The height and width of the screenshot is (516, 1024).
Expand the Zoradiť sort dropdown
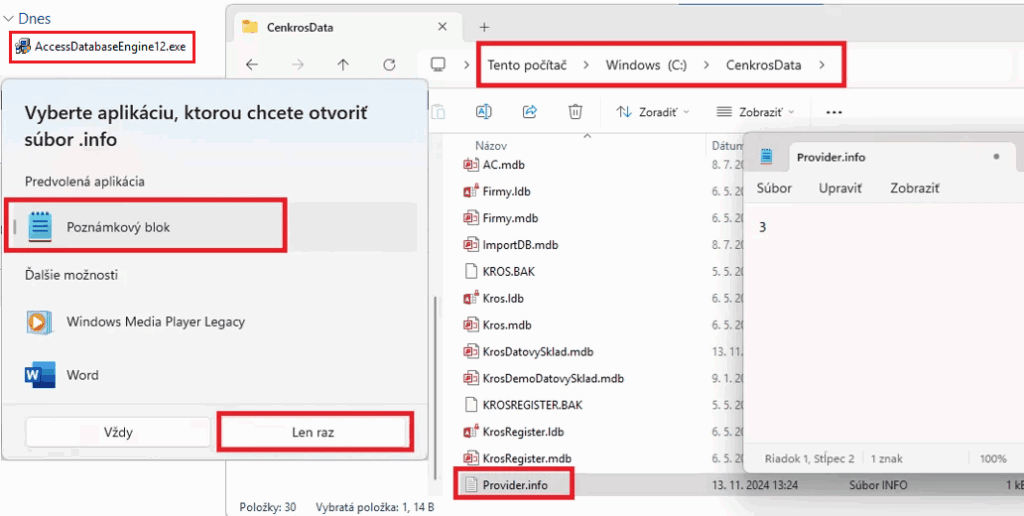(x=652, y=112)
